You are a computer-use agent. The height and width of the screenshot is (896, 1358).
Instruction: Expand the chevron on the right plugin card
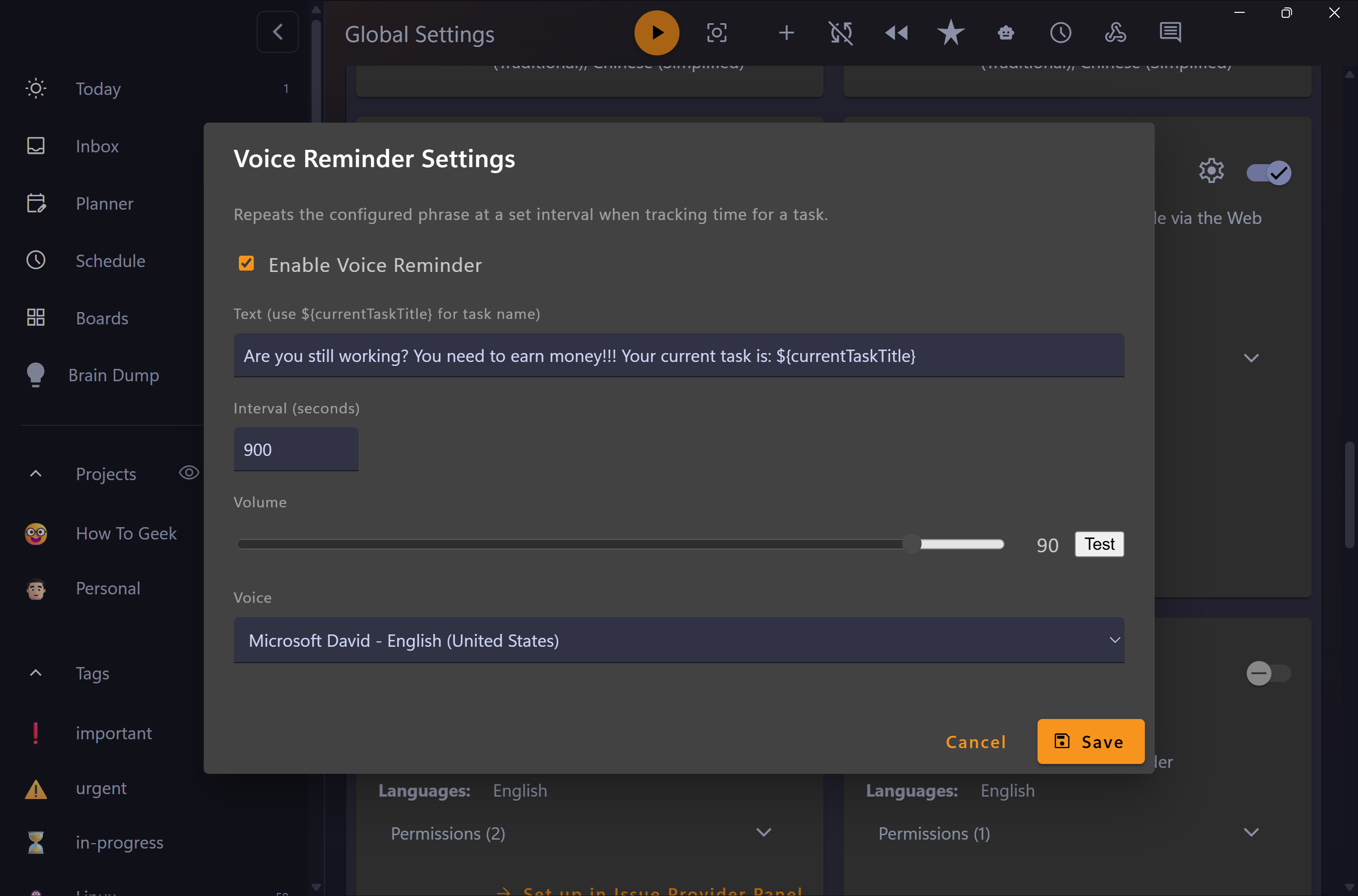(1251, 358)
